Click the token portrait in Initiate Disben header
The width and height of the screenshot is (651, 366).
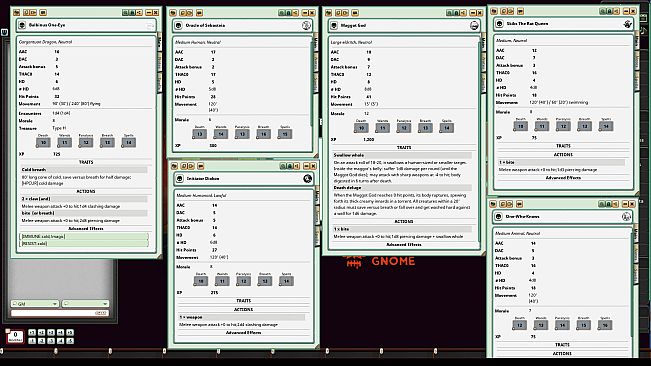point(307,178)
